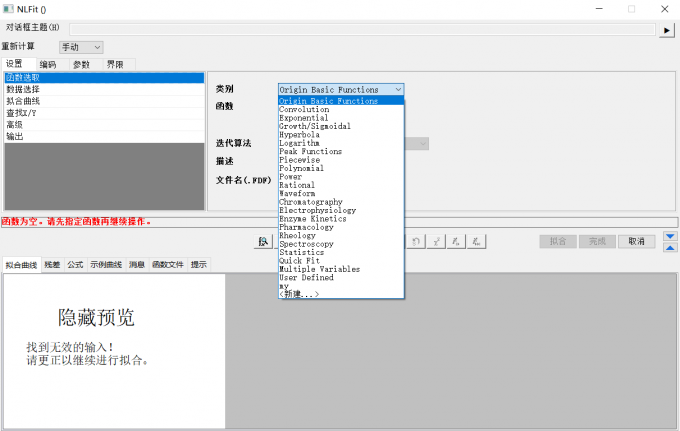Choose <新建...> to create category
680x431 pixels.
[x=341, y=294]
